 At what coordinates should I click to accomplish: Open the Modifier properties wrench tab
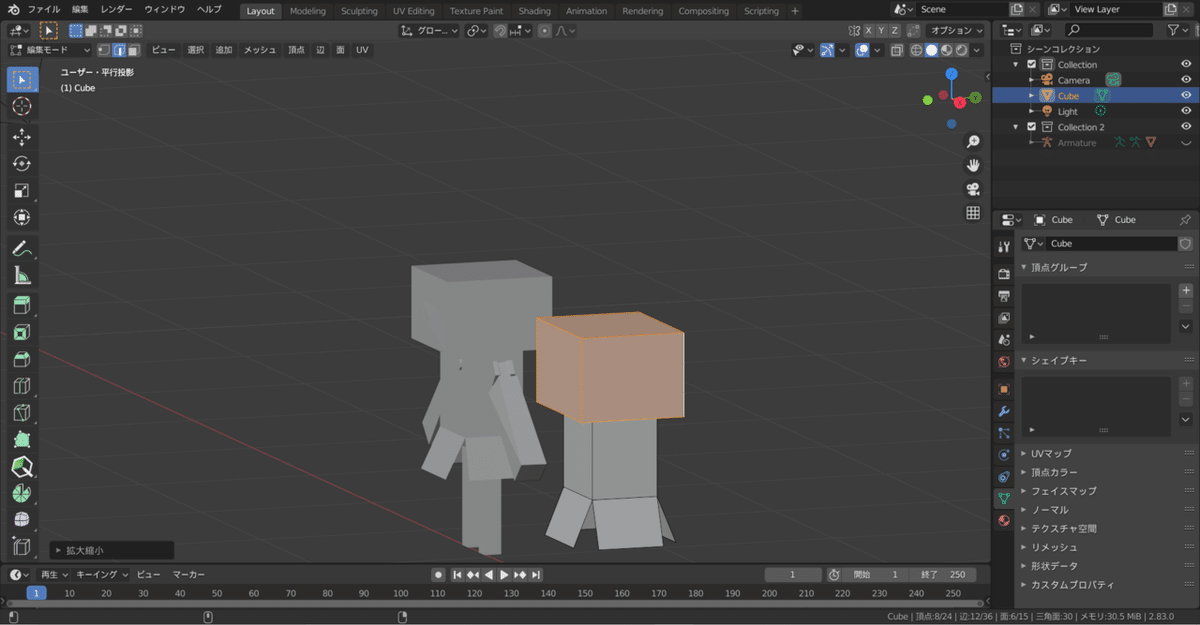(1004, 411)
